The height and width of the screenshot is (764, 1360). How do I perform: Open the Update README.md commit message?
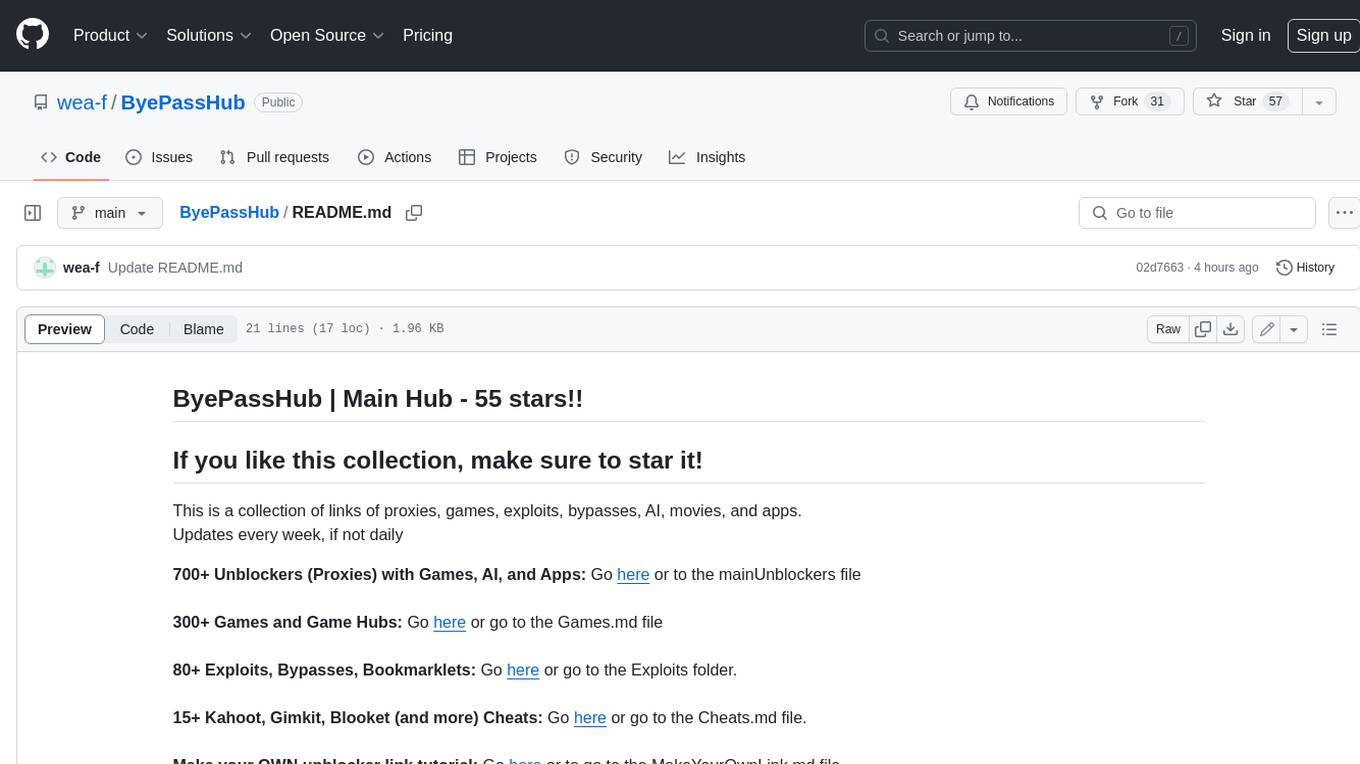175,268
